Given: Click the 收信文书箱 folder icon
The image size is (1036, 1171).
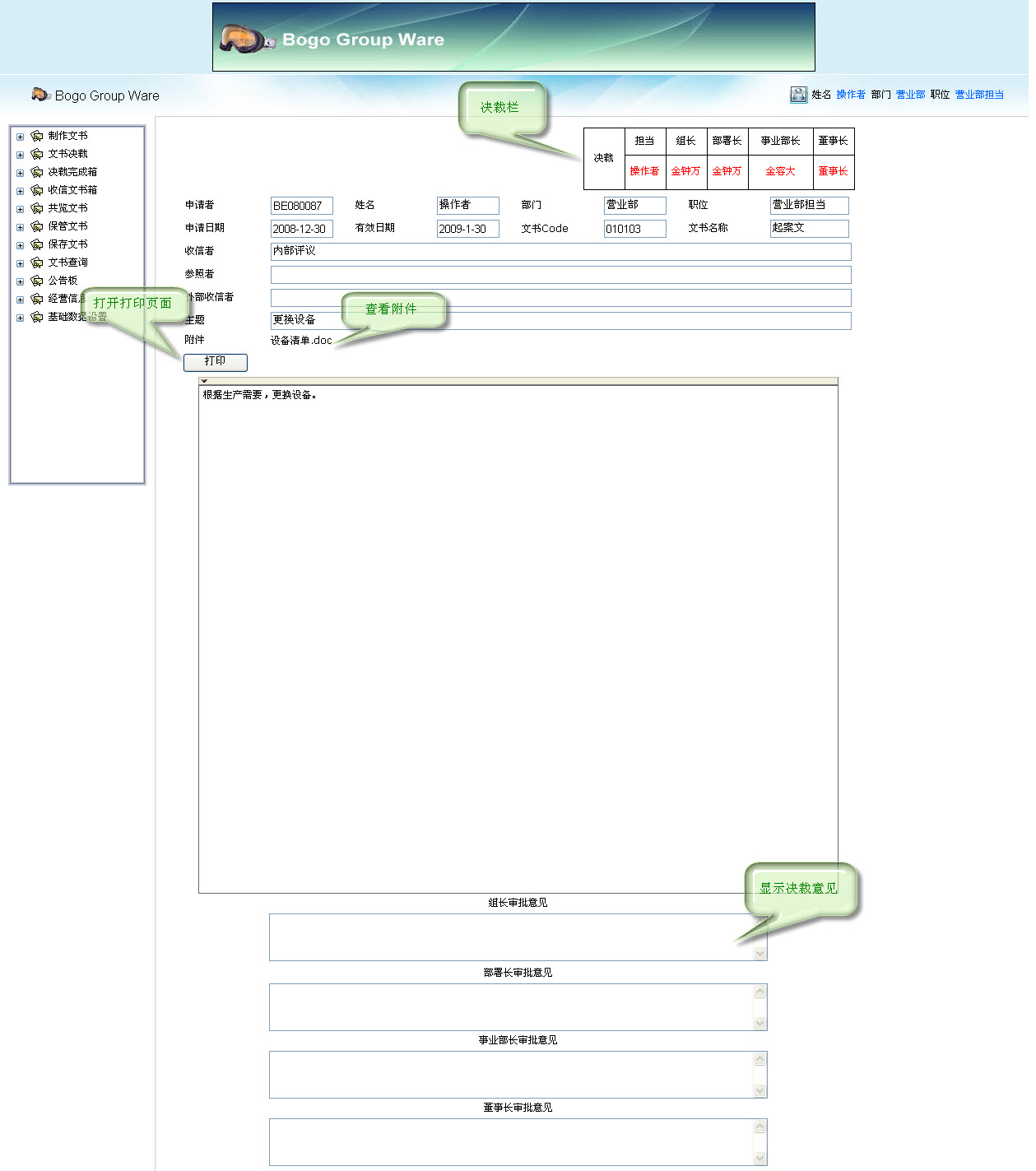Looking at the screenshot, I should tap(37, 190).
